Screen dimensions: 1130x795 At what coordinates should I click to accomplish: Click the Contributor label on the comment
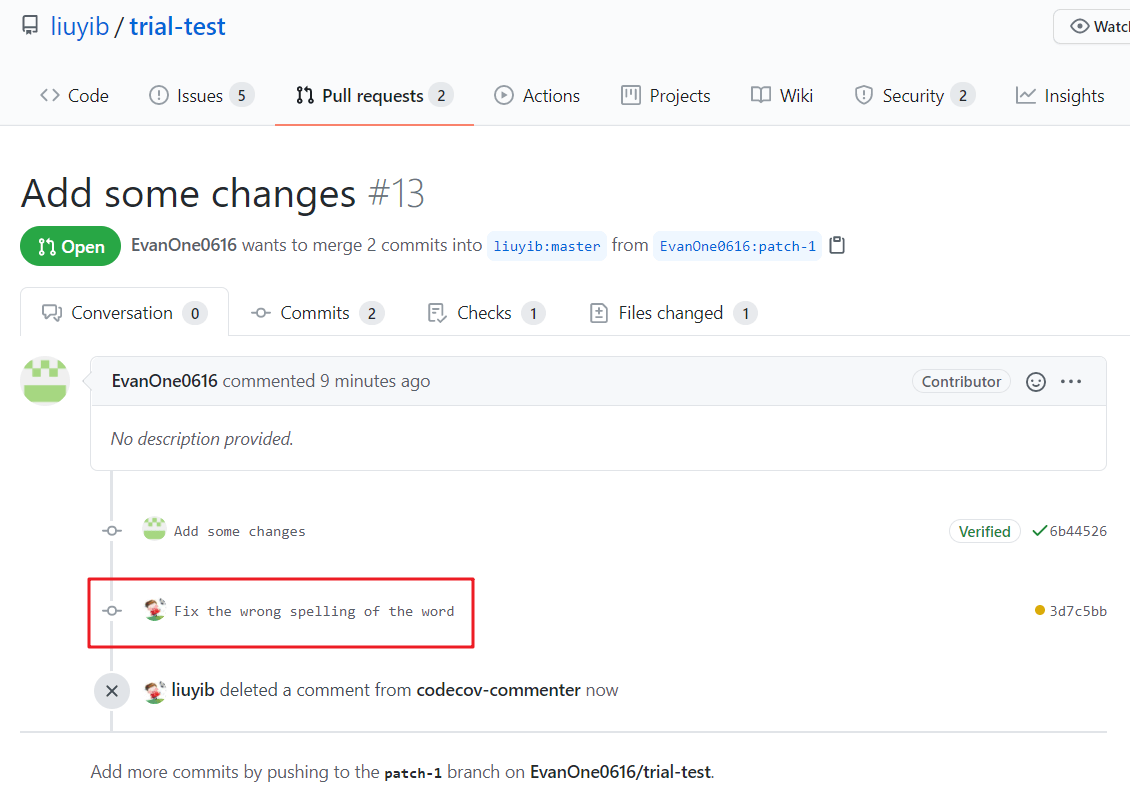pos(961,381)
